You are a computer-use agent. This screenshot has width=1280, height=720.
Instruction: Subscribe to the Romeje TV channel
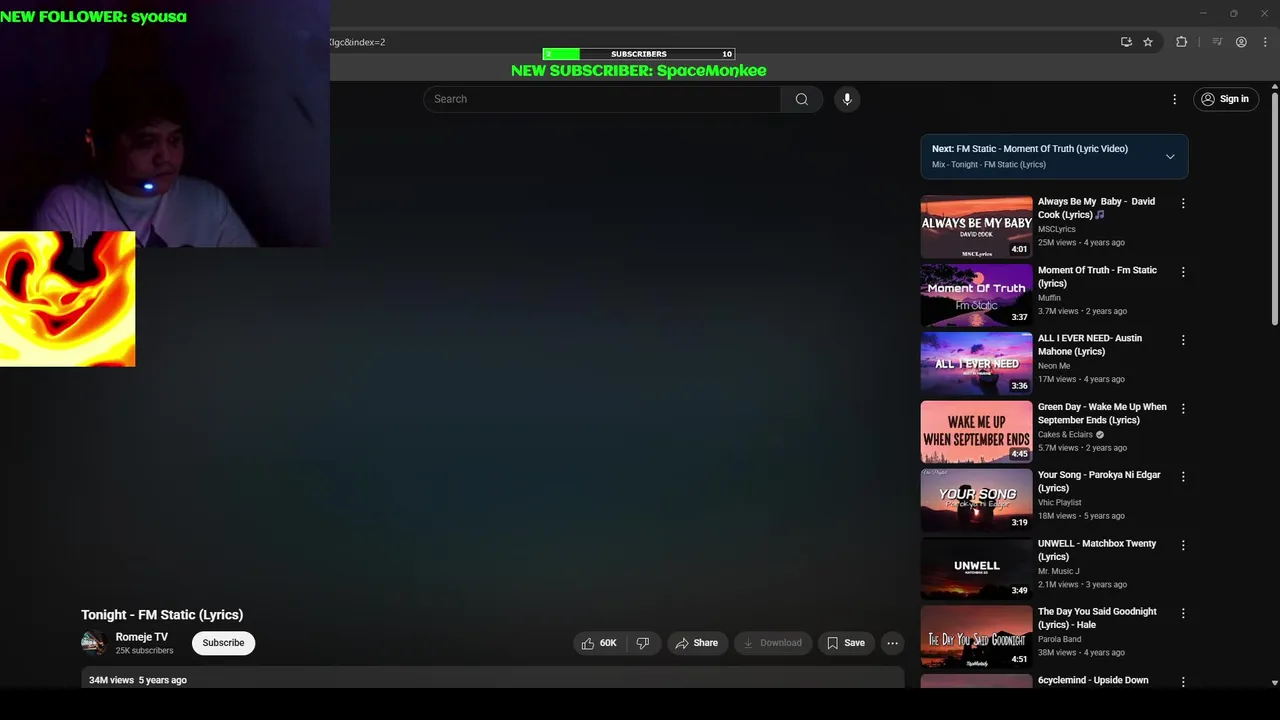(223, 643)
